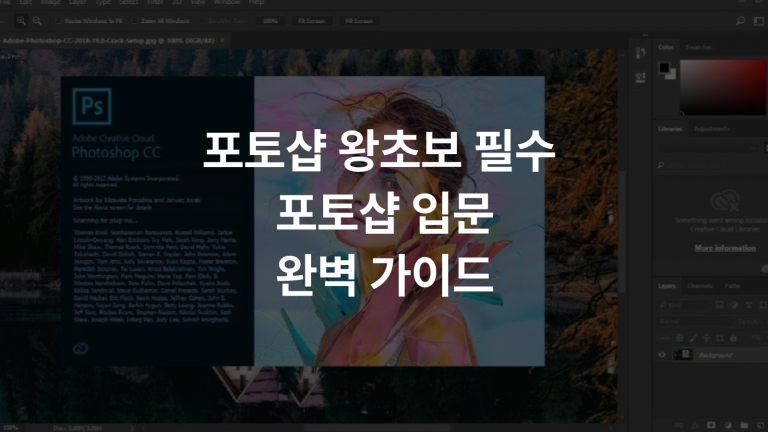Enable Zoom All Windows checkbox
768x432 pixels.
[135, 21]
